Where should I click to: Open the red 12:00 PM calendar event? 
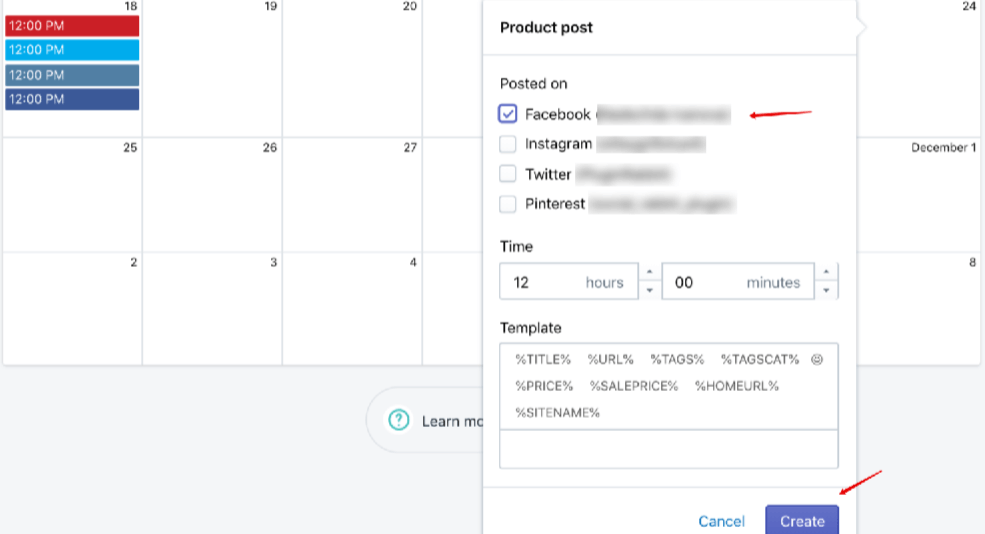pyautogui.click(x=72, y=26)
